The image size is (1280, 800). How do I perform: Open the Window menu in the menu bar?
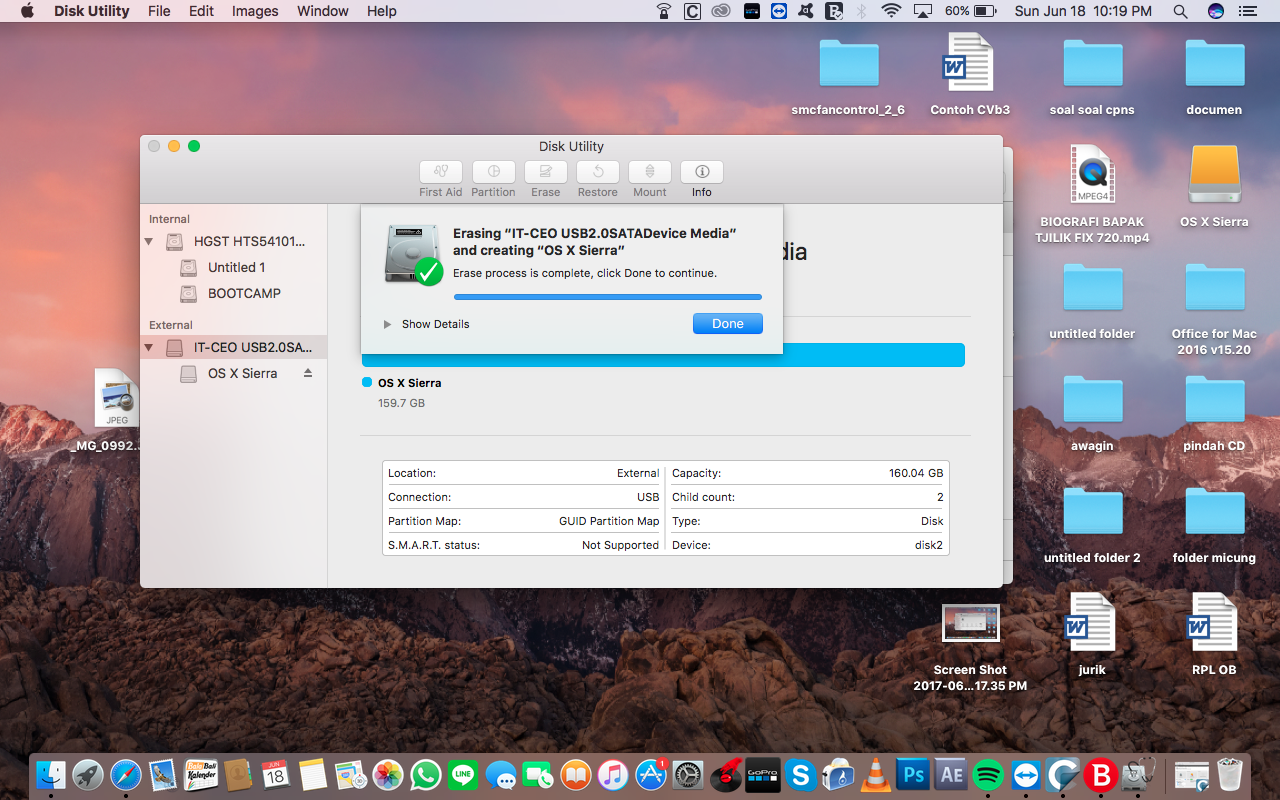point(322,11)
